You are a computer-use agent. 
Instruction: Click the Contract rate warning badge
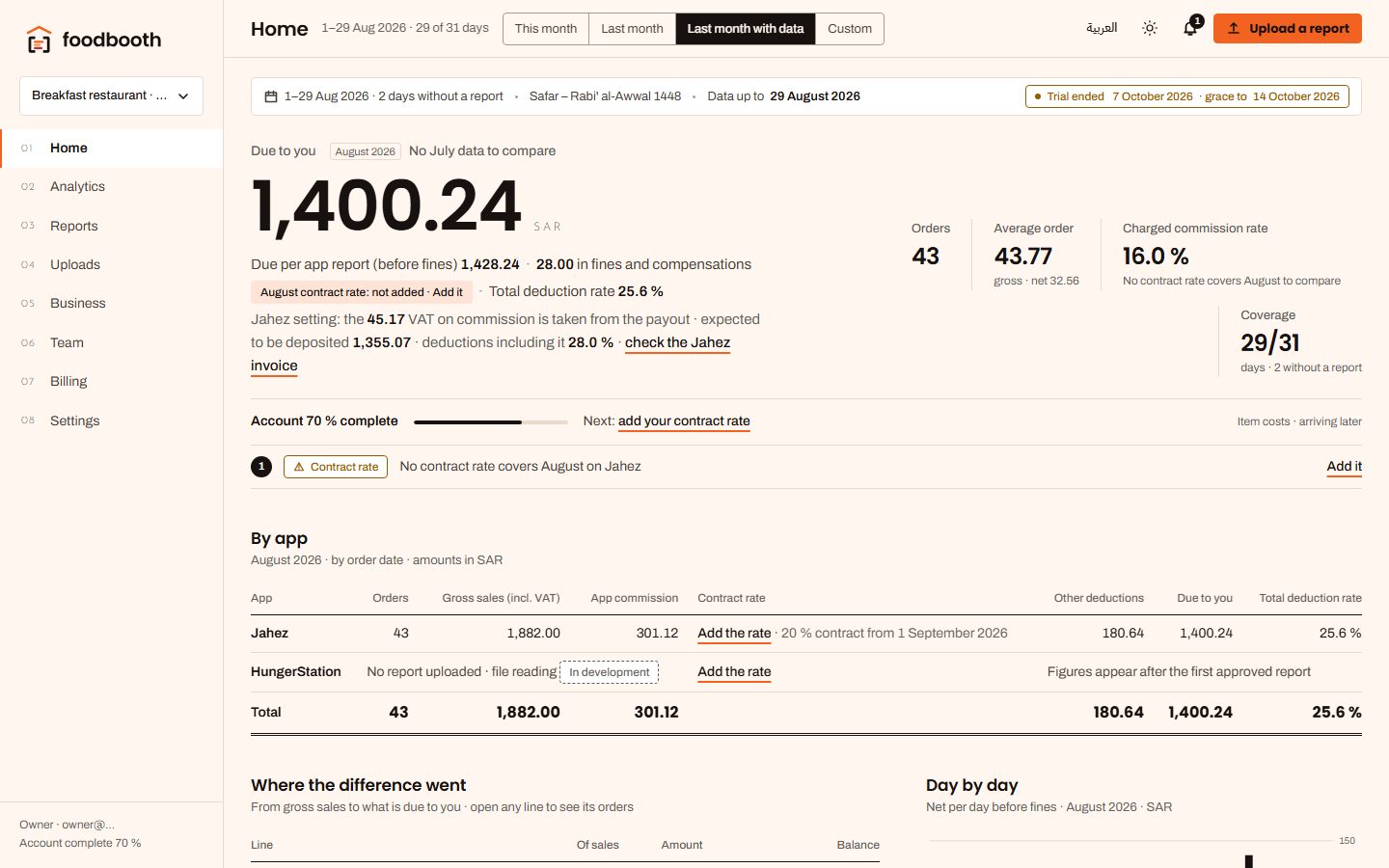tap(336, 467)
